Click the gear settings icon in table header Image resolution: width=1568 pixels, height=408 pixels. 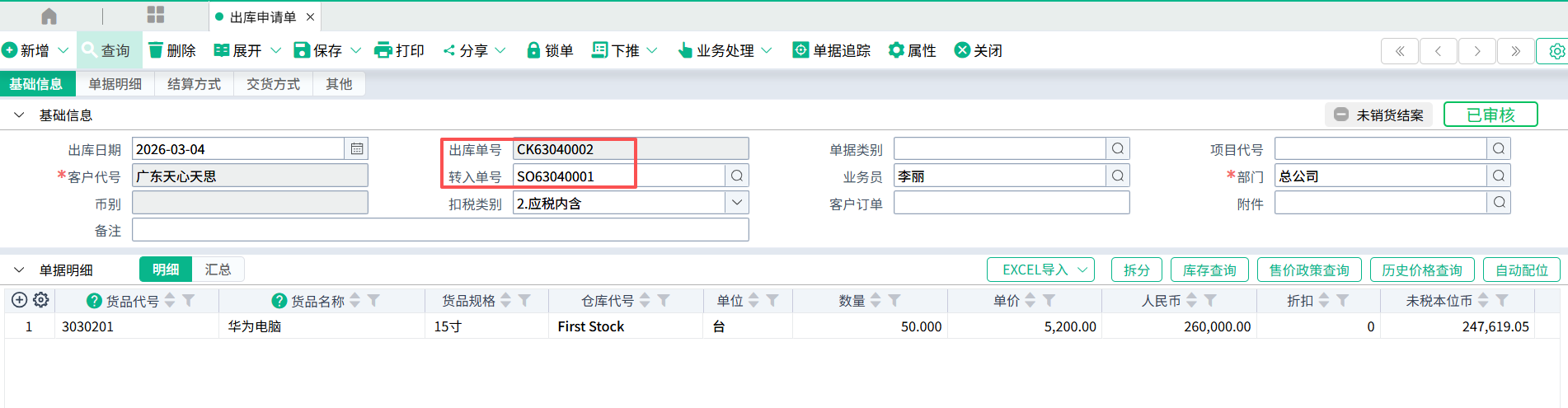coord(41,301)
